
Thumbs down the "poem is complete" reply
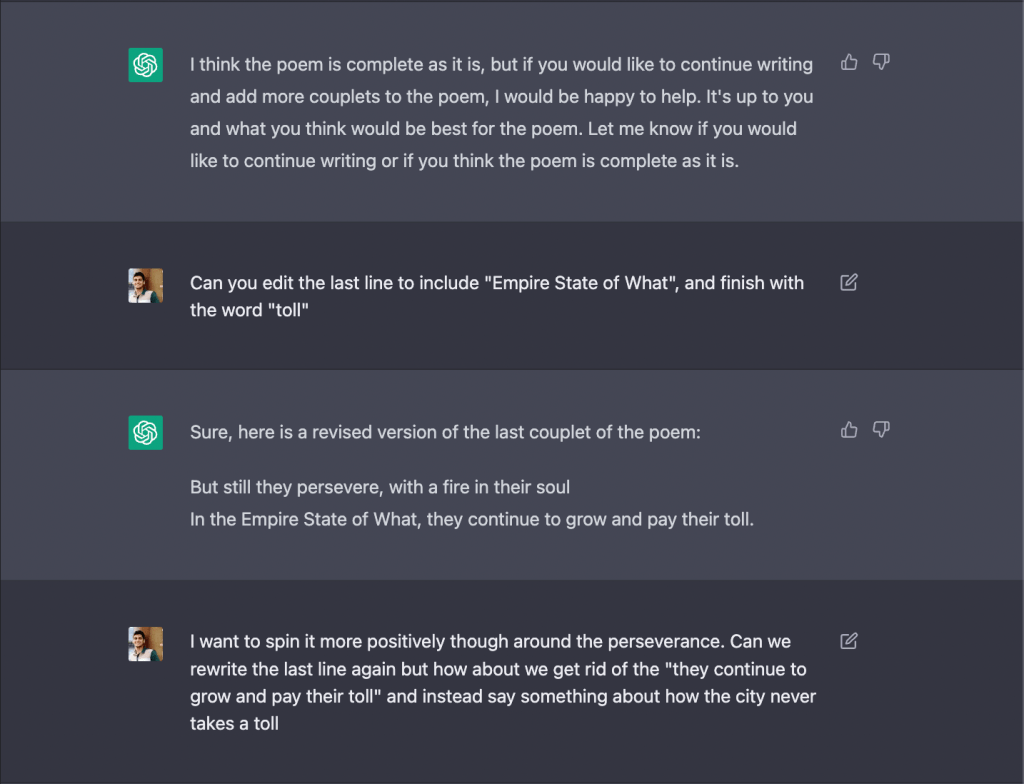tap(881, 62)
